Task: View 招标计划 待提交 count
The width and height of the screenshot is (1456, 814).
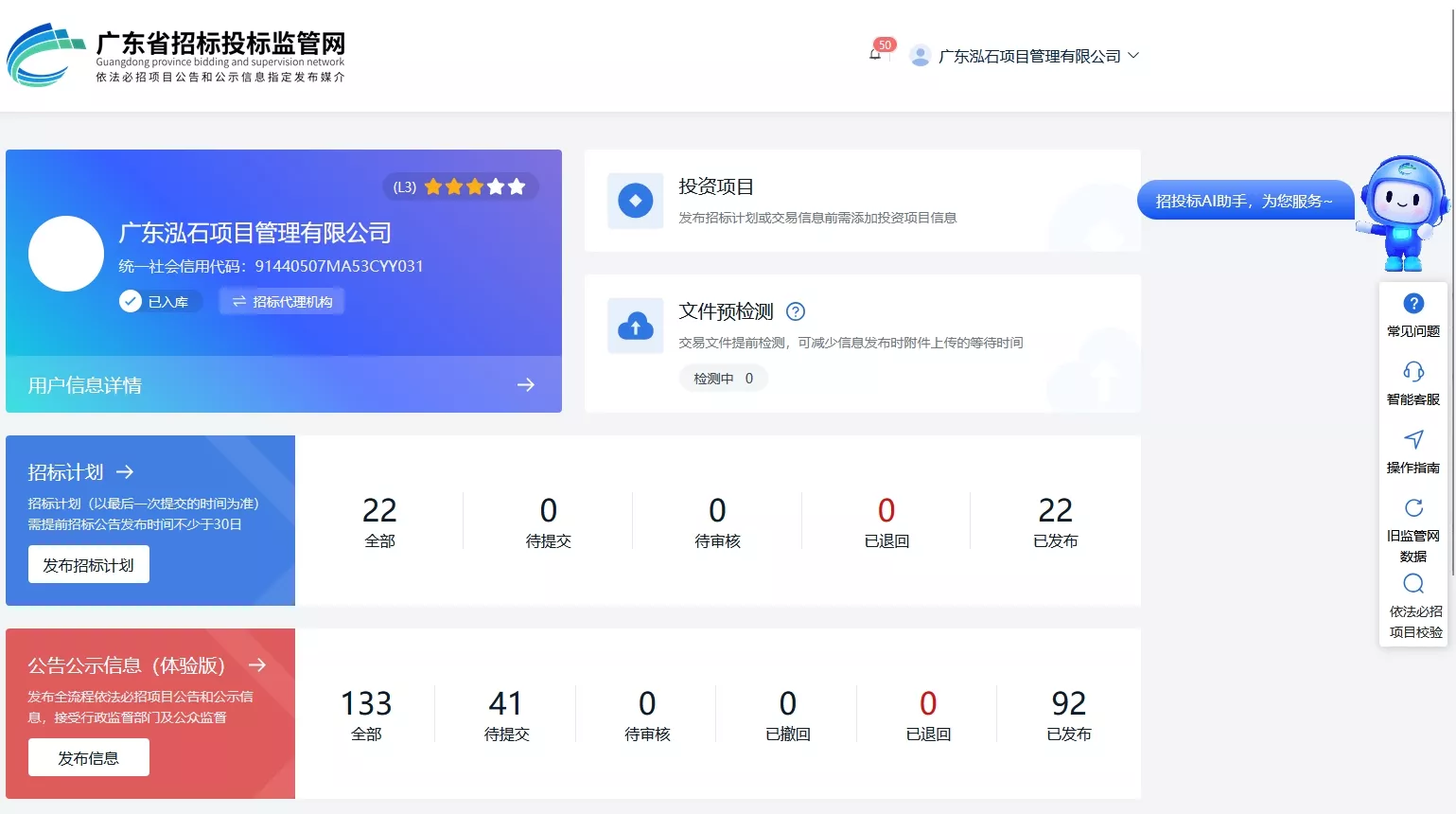Action: [549, 521]
